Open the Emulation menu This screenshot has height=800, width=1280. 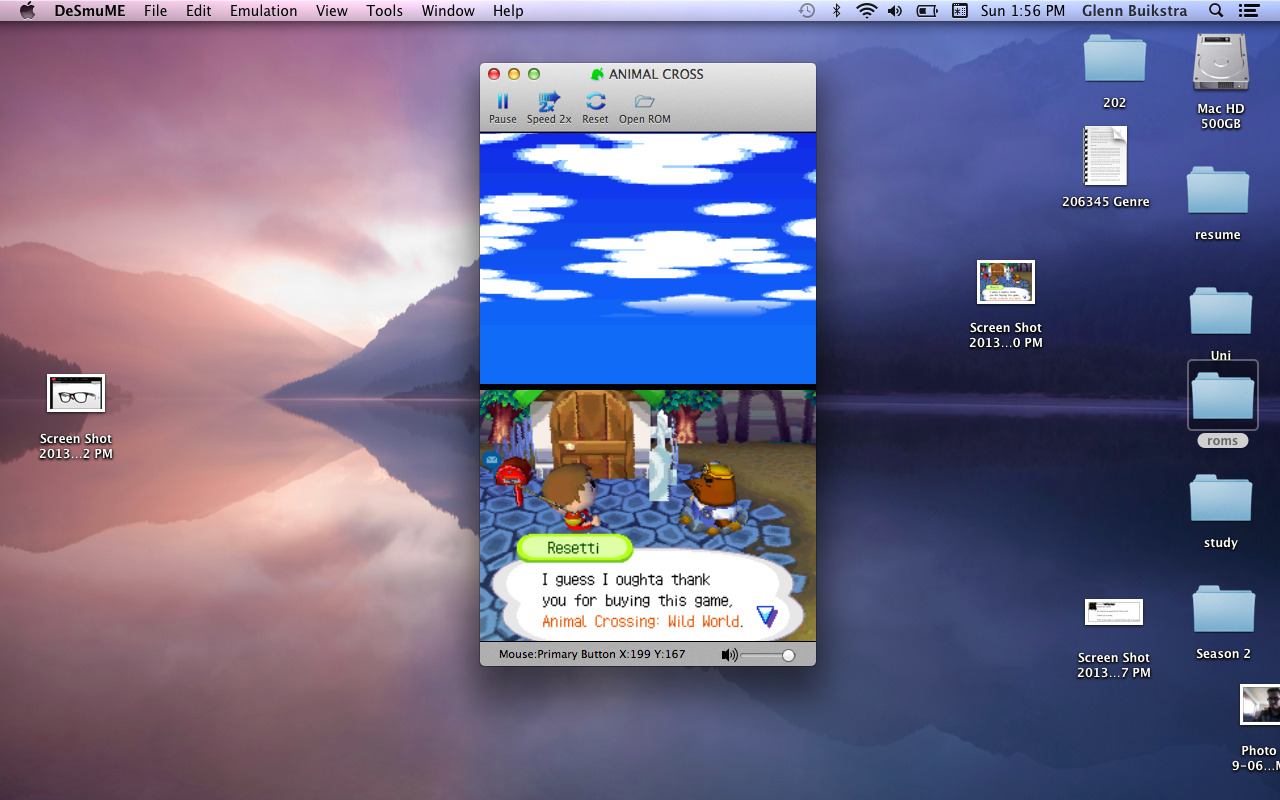coord(263,11)
